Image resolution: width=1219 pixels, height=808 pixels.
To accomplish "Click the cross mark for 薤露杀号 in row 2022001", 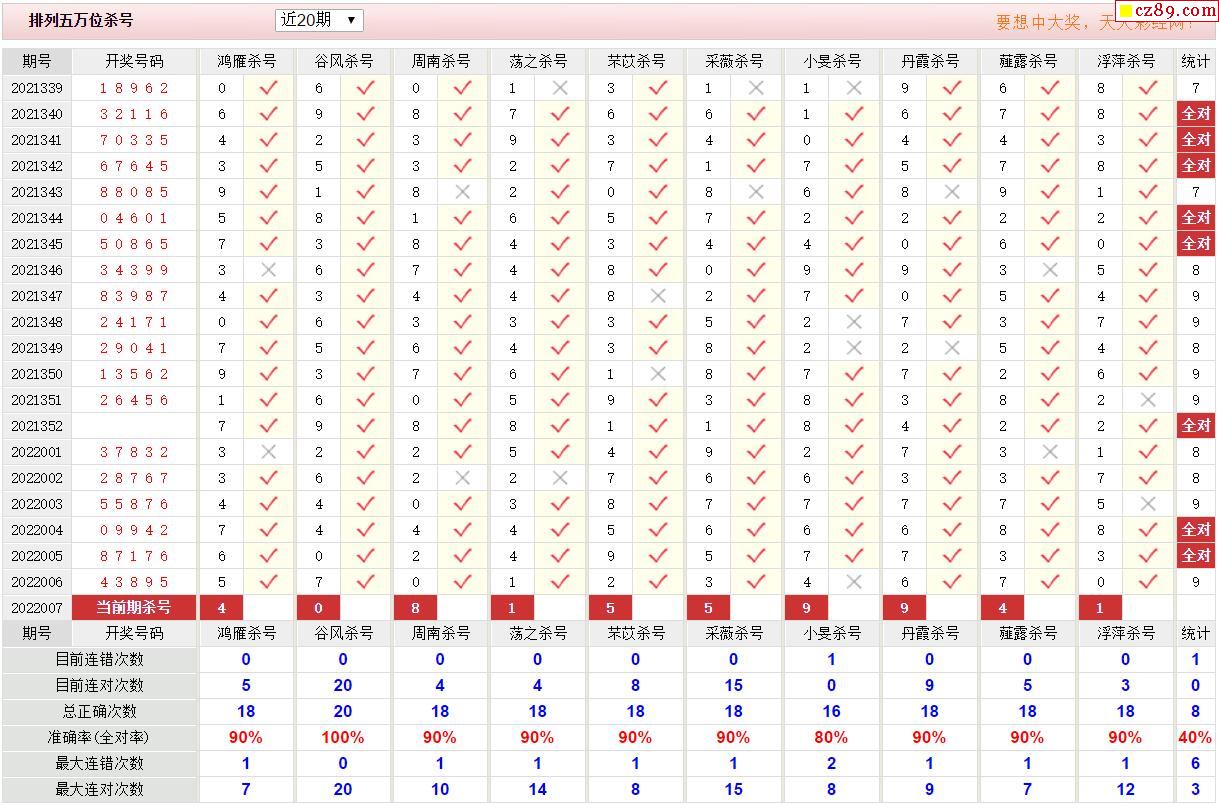I will (x=1050, y=452).
